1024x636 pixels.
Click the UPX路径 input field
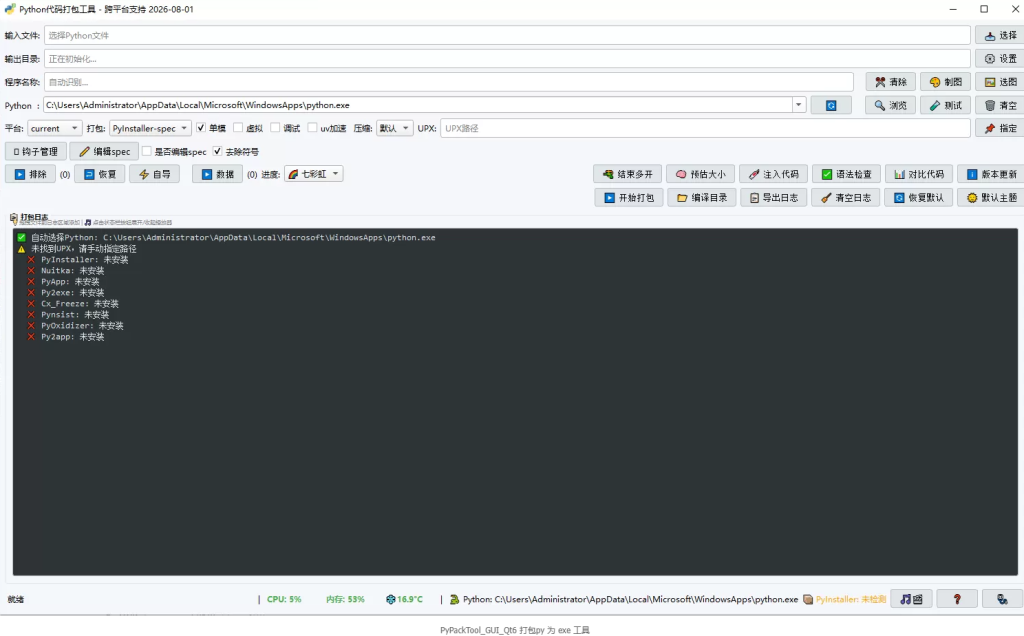(x=705, y=128)
